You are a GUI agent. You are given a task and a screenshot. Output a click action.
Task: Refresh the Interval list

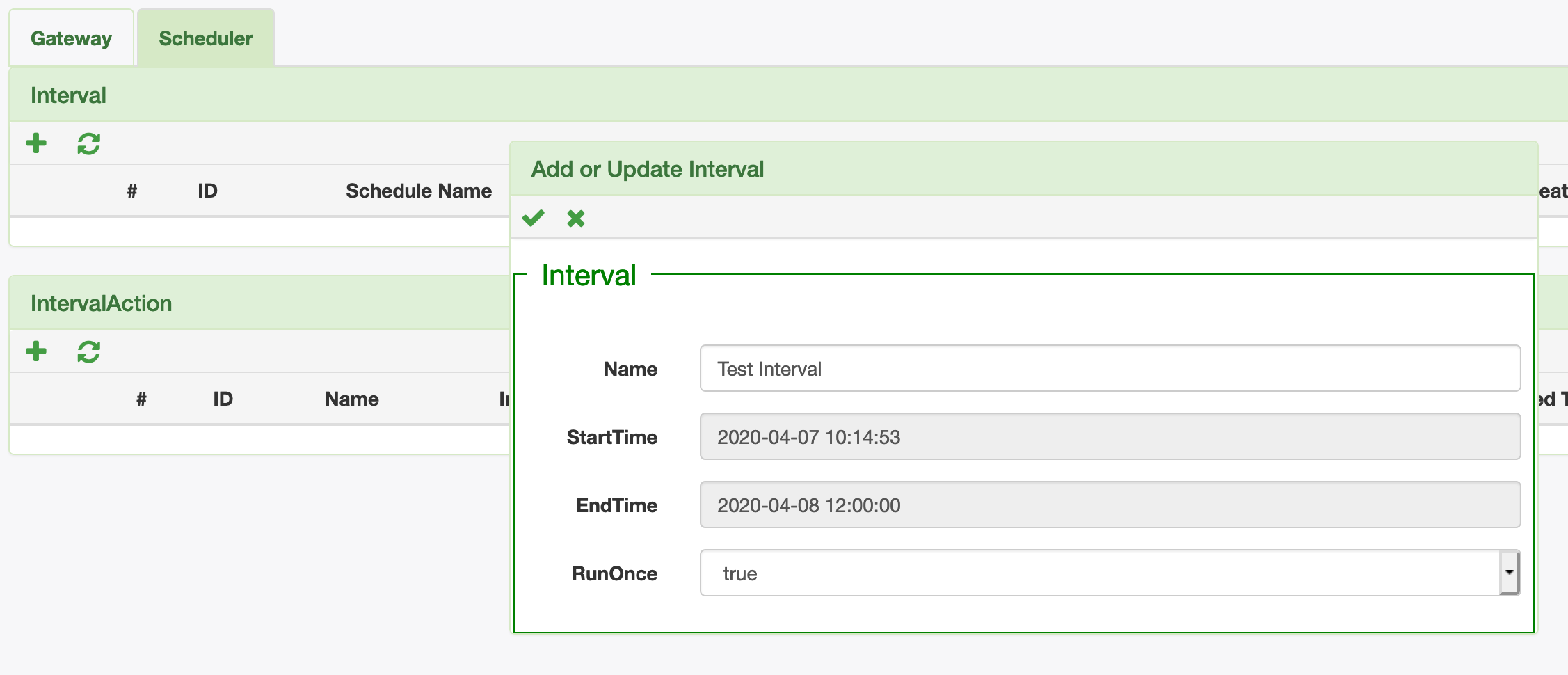88,143
